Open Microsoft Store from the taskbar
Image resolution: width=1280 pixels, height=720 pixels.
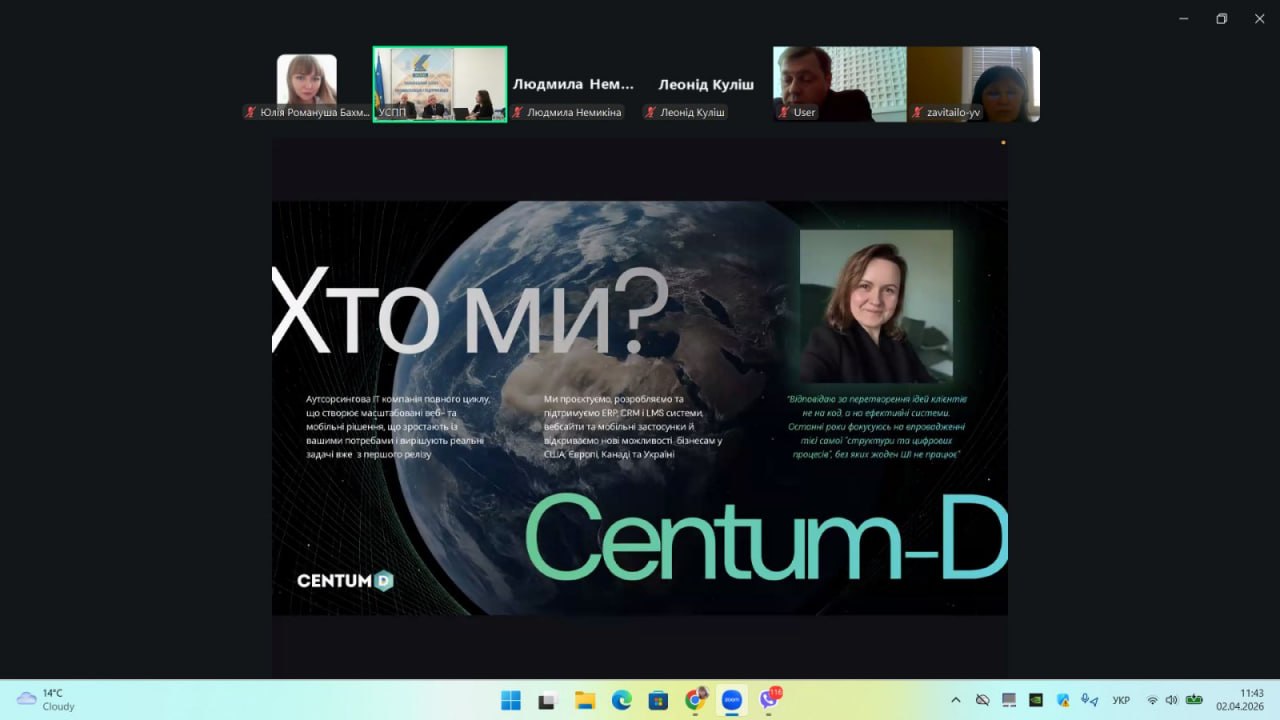pos(658,700)
